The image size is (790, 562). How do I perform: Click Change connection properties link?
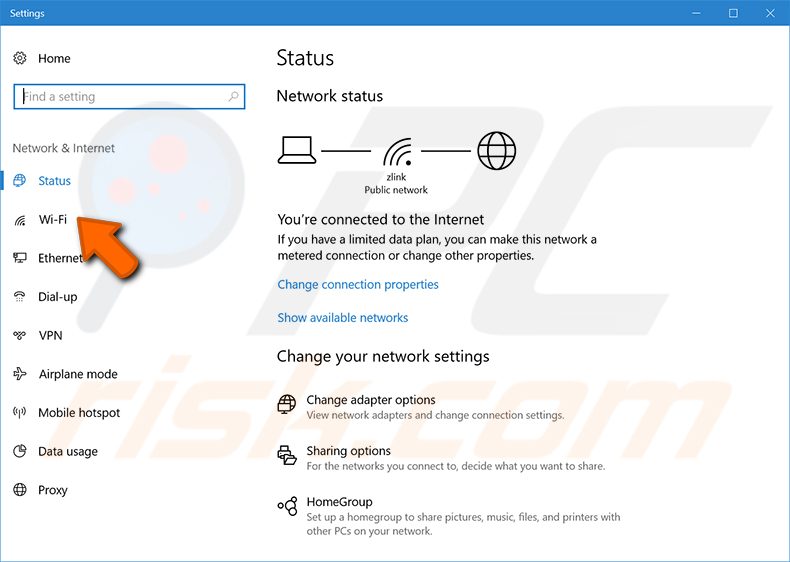point(358,285)
